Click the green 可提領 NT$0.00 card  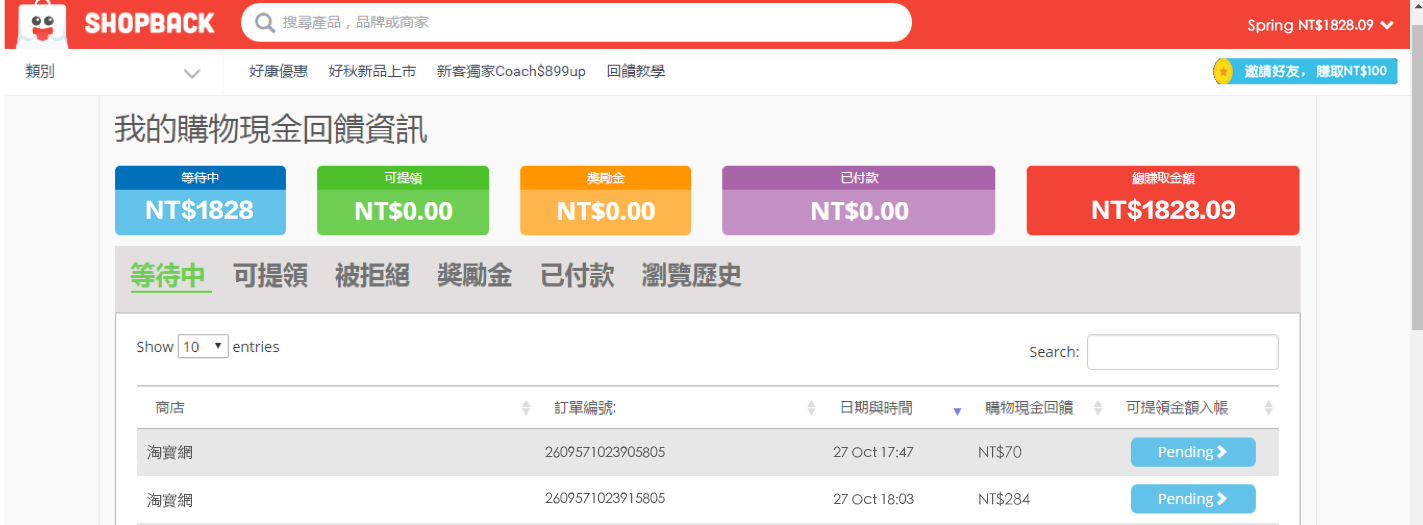click(x=403, y=200)
